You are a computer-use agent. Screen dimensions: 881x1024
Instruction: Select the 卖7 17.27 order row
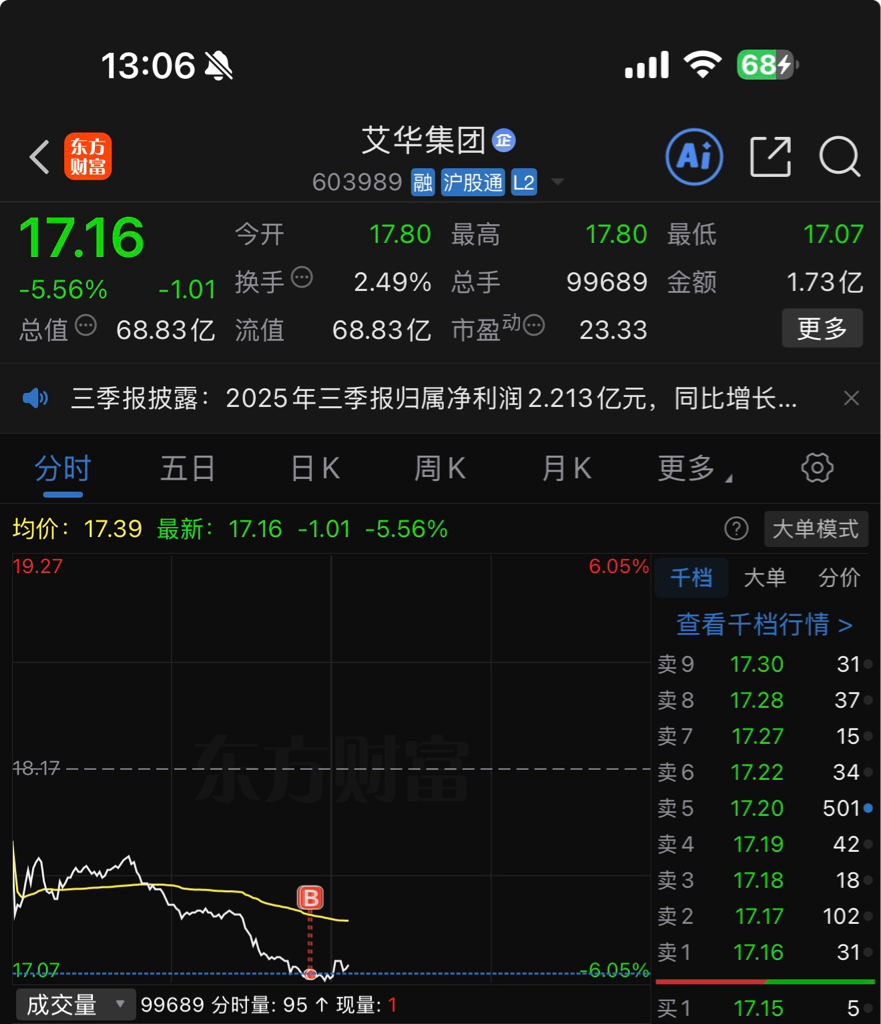[x=765, y=736]
